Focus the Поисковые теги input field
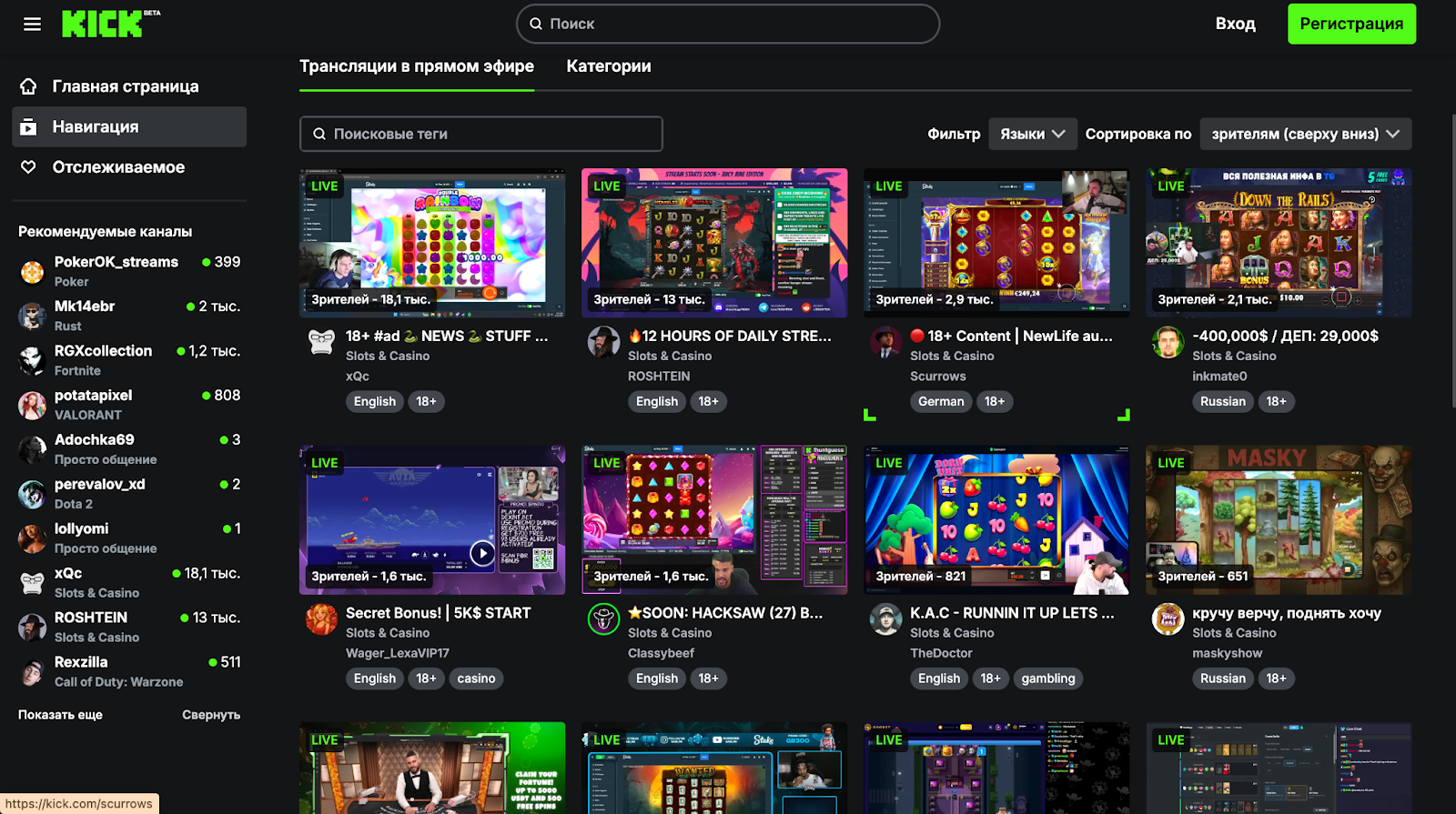Screen dimensions: 1456x814 [x=480, y=134]
